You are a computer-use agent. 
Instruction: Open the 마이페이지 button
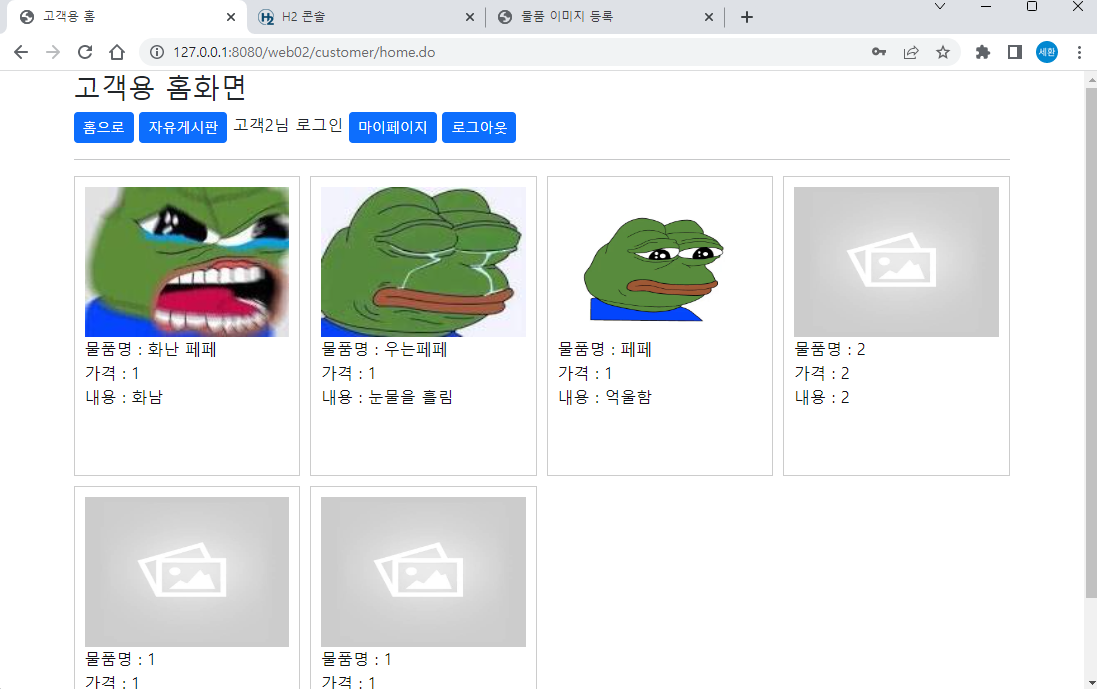pyautogui.click(x=392, y=127)
